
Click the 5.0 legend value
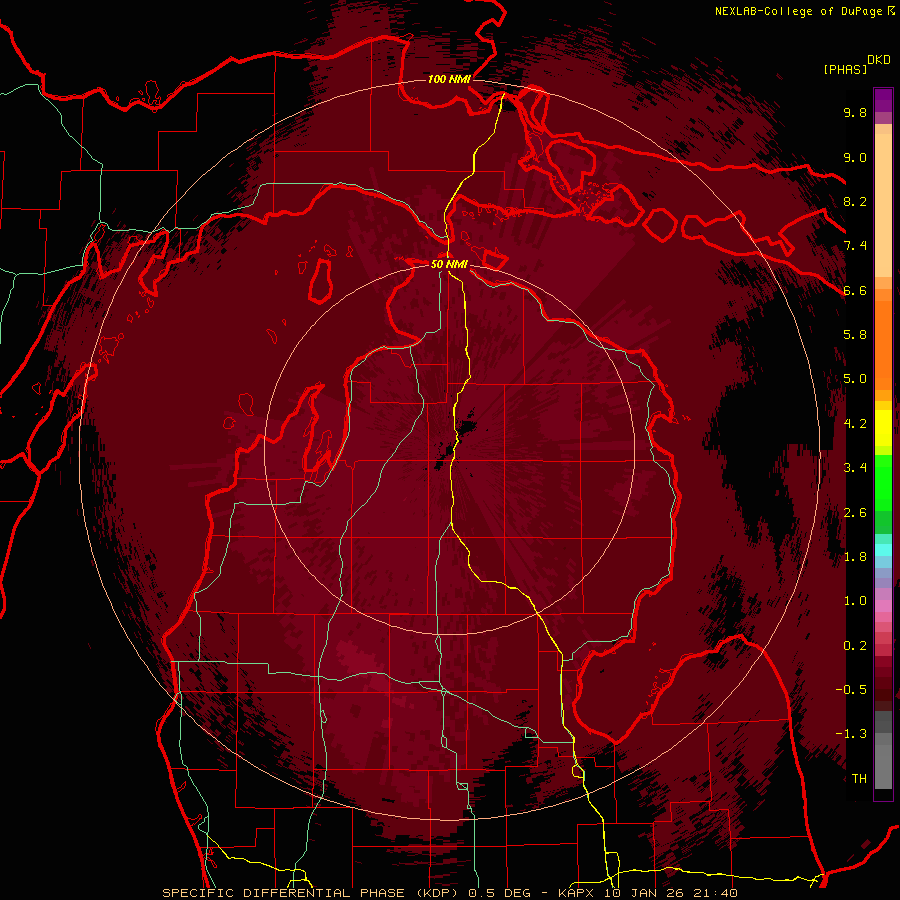point(855,379)
